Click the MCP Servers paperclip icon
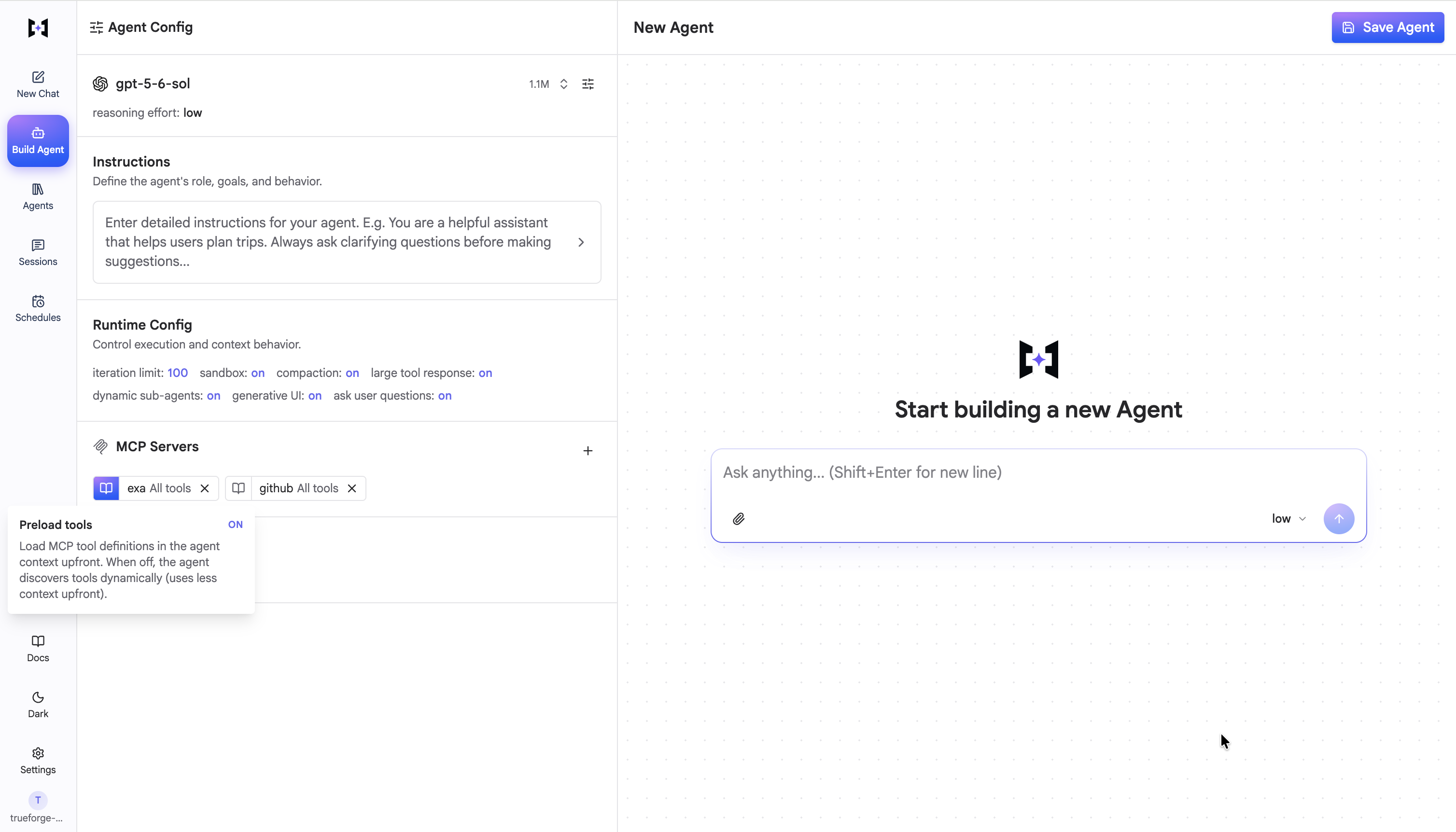 pyautogui.click(x=100, y=446)
